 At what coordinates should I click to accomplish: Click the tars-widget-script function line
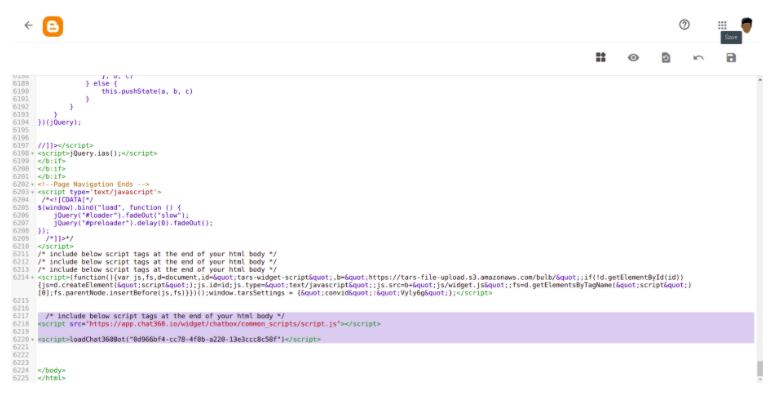364,285
